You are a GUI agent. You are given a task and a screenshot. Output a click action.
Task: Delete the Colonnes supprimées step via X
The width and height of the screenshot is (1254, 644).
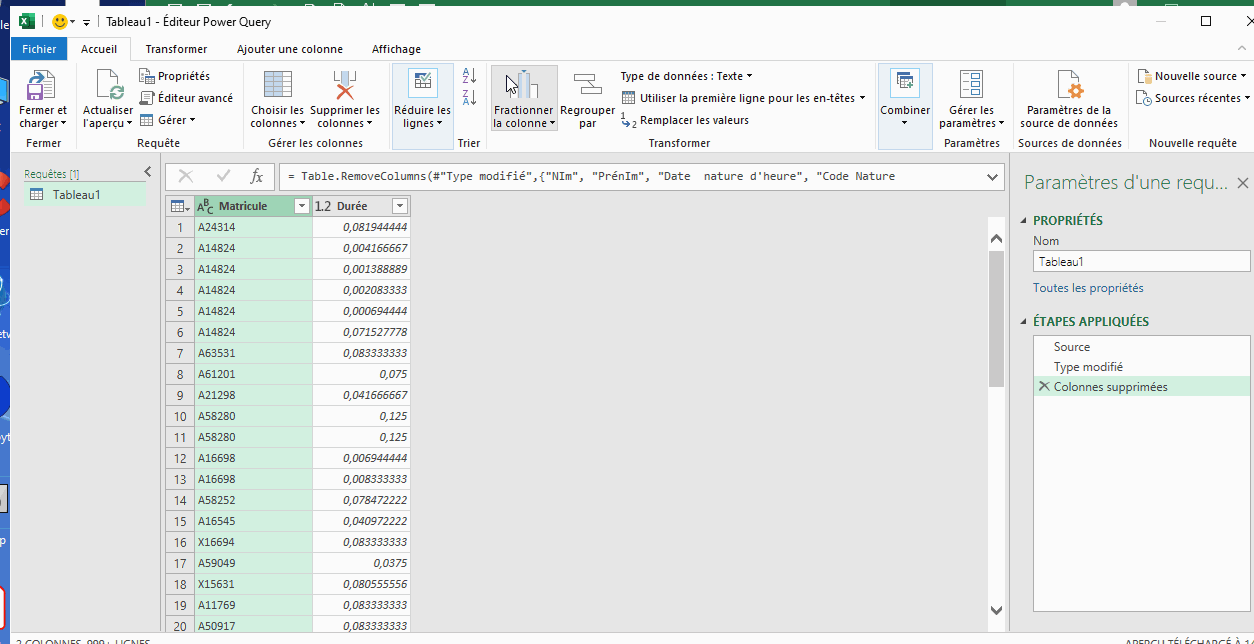(x=1044, y=387)
